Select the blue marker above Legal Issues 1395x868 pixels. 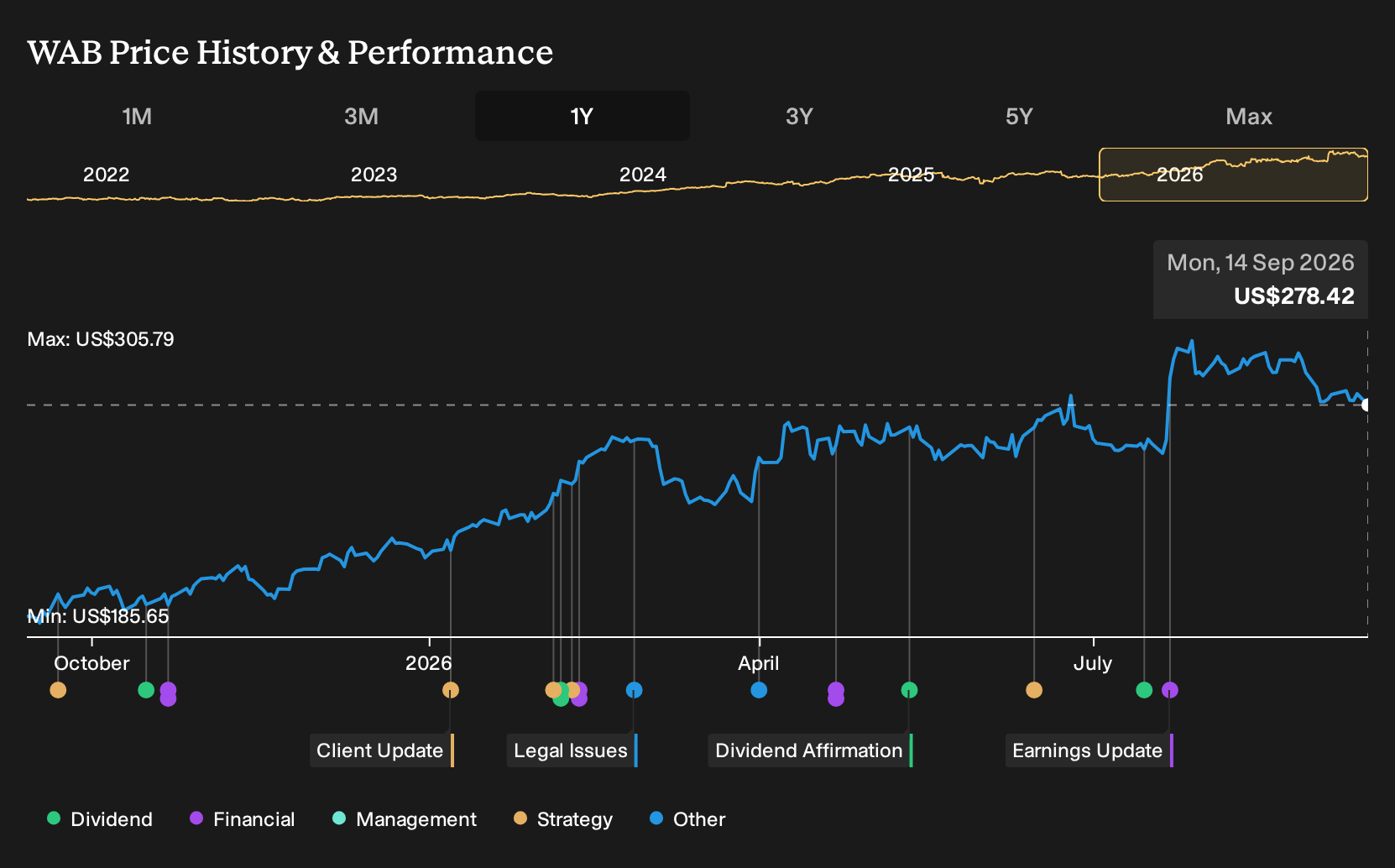pyautogui.click(x=635, y=690)
